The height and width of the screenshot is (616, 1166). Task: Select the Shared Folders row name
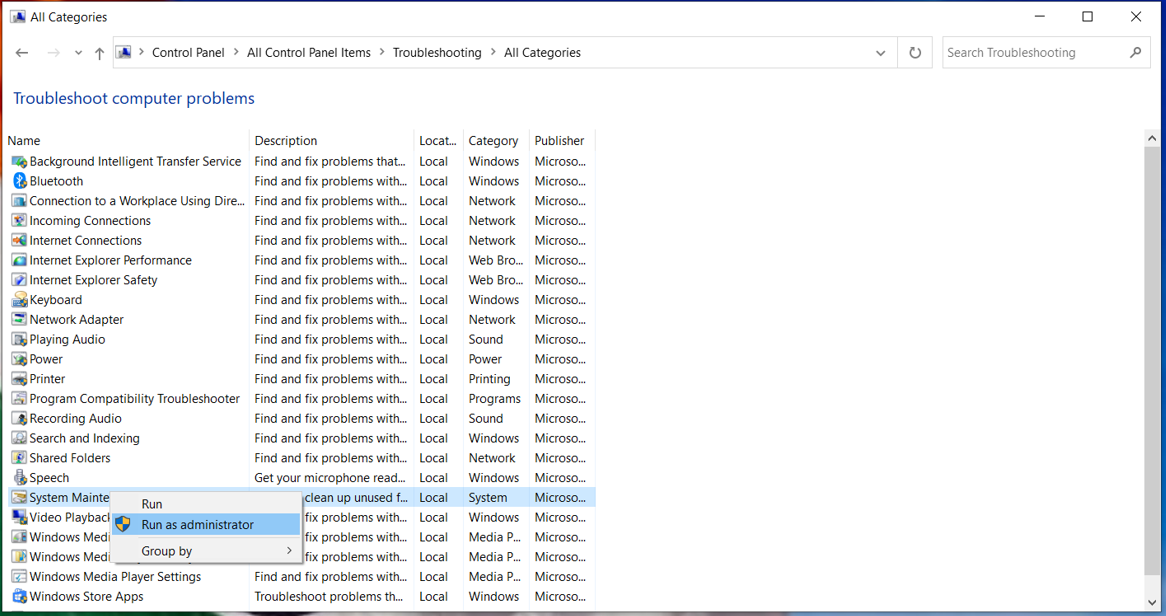(70, 458)
